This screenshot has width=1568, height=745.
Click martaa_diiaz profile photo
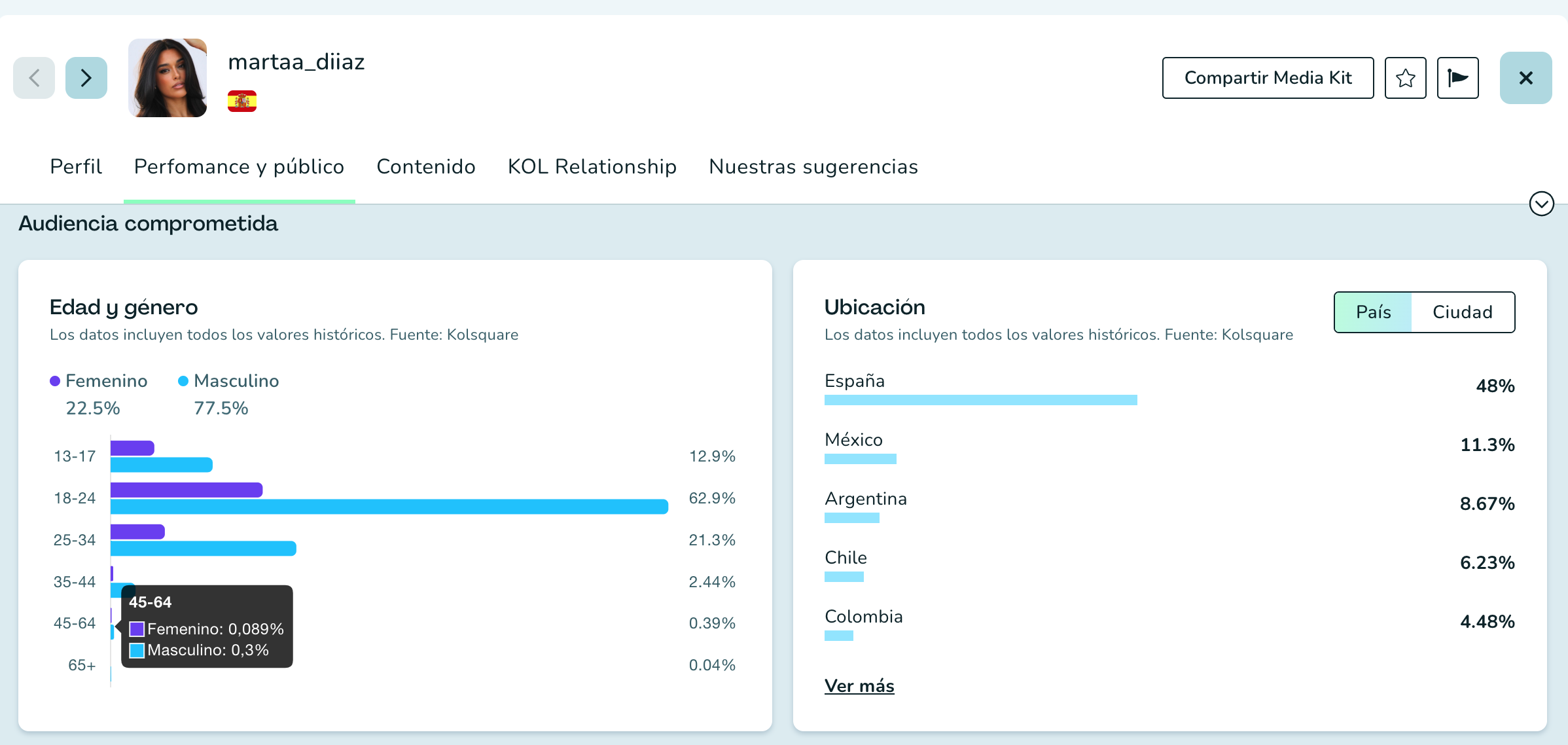pos(168,78)
